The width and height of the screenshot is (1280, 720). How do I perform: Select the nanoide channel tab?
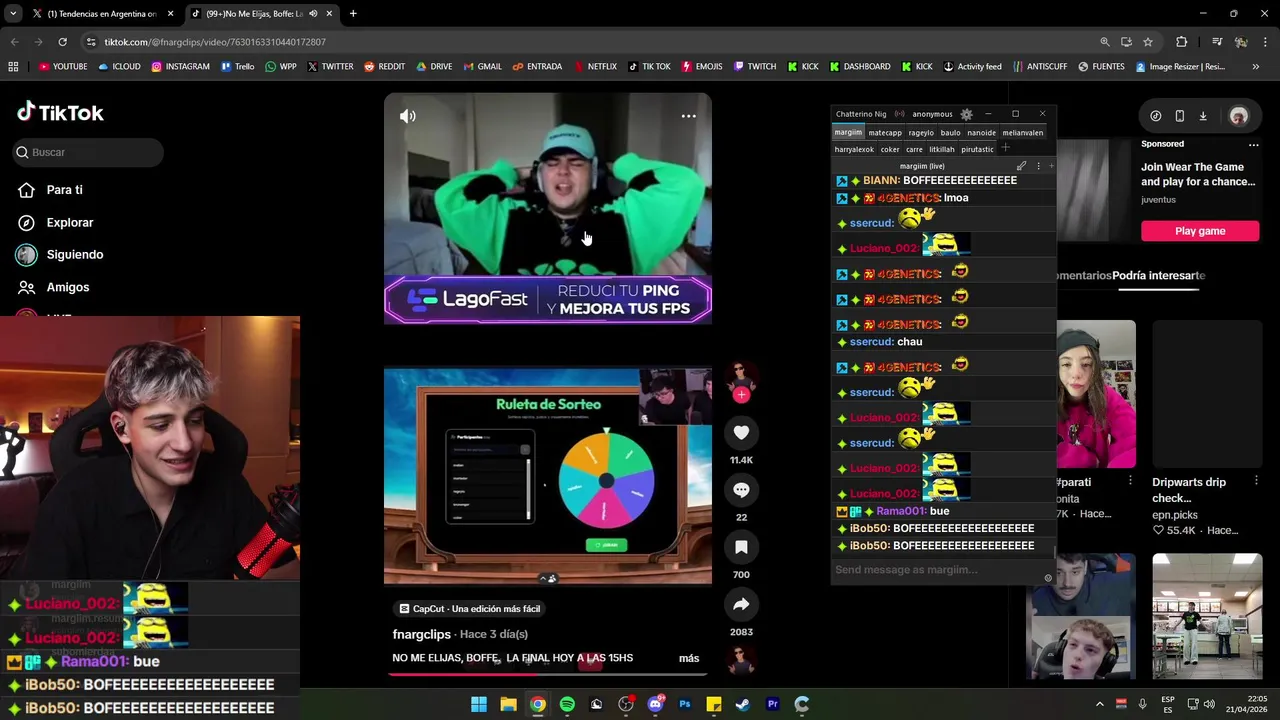click(x=981, y=132)
